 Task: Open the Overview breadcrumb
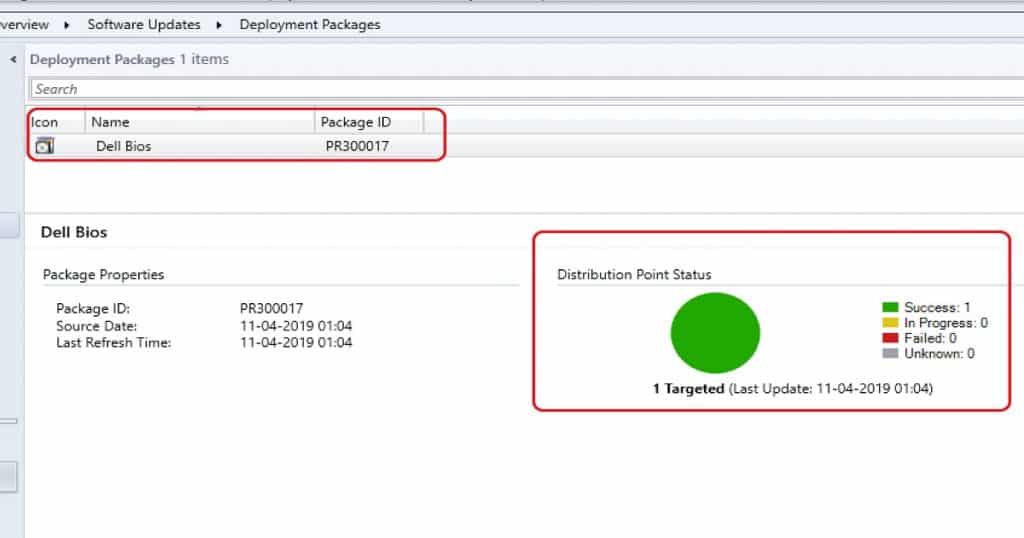[24, 25]
